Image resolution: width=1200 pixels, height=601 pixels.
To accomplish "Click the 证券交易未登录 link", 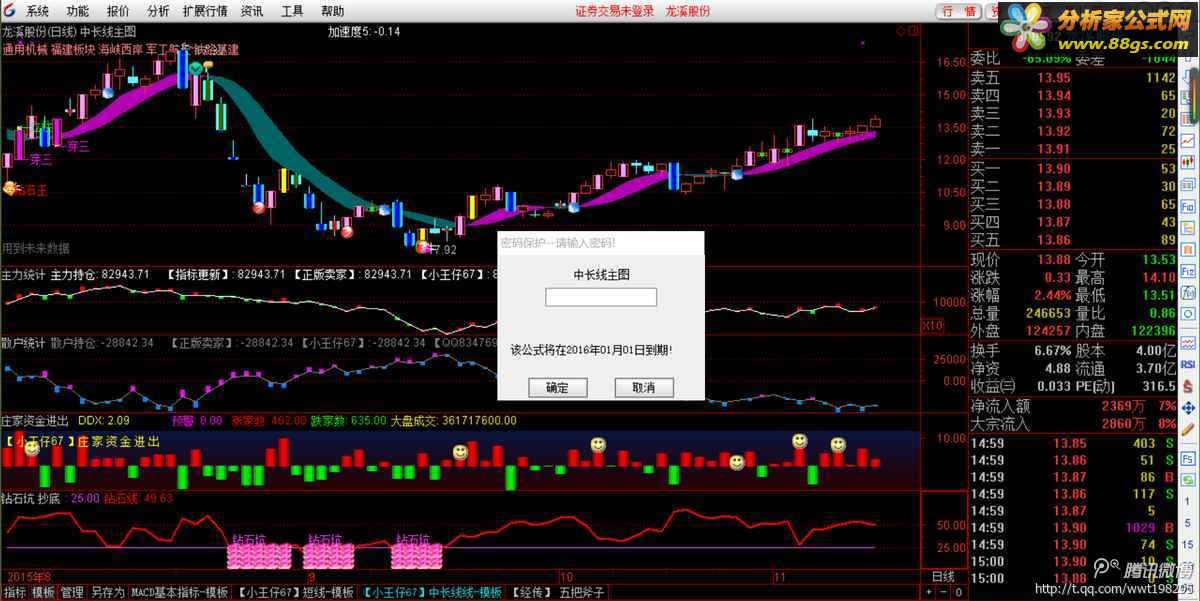I will coord(615,11).
